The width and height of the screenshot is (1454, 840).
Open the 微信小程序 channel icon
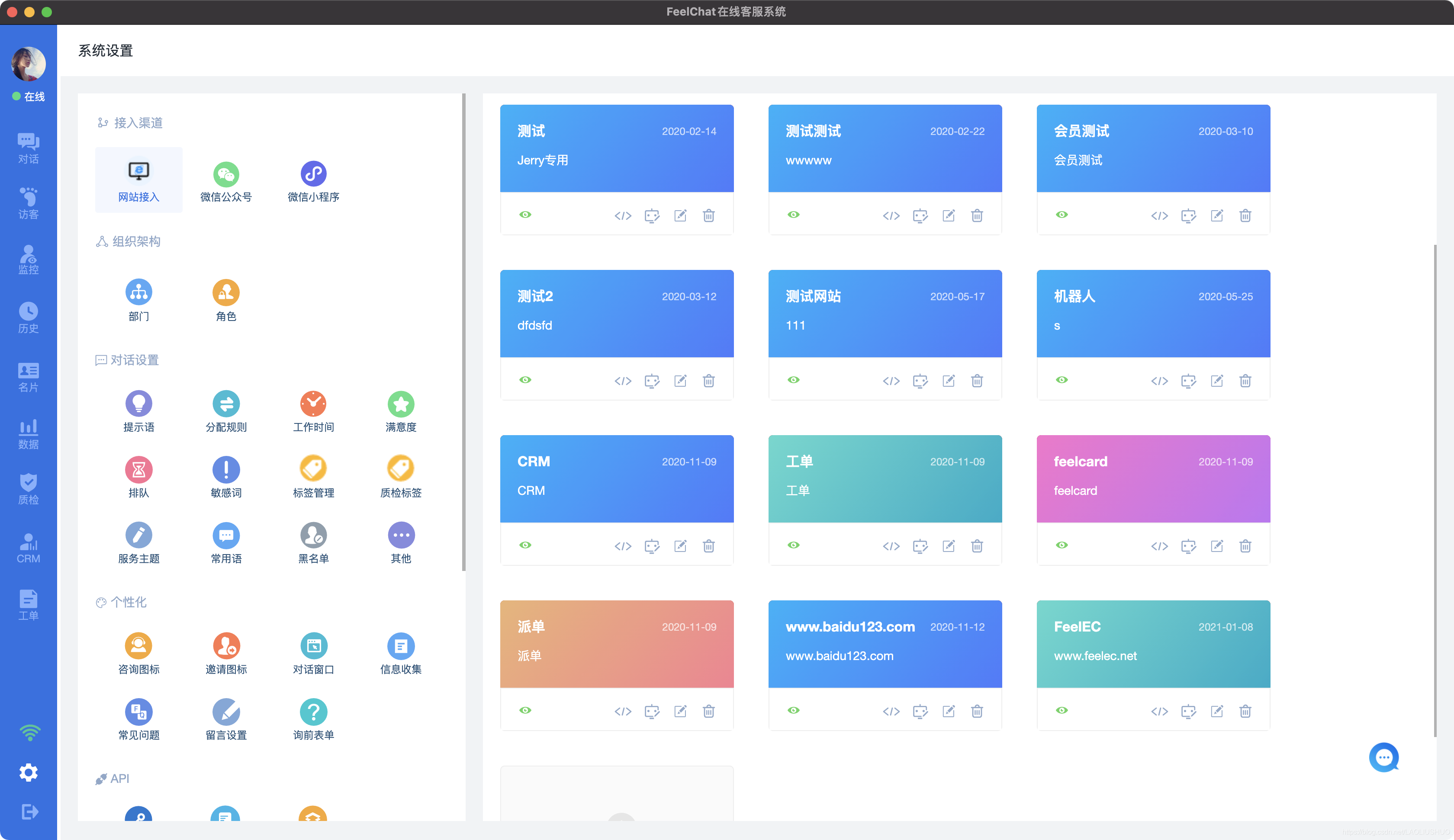point(313,174)
